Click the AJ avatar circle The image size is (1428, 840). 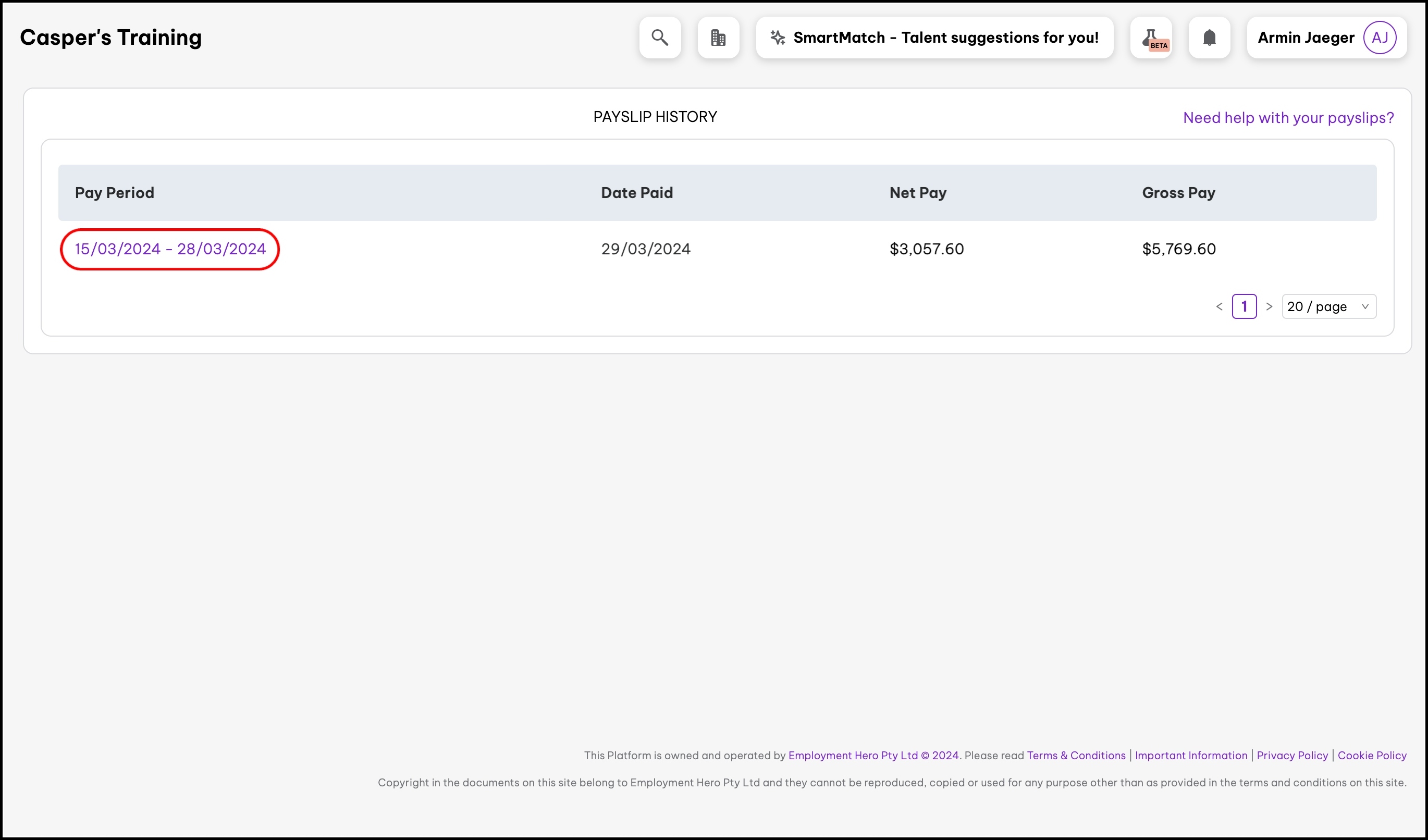pyautogui.click(x=1379, y=38)
